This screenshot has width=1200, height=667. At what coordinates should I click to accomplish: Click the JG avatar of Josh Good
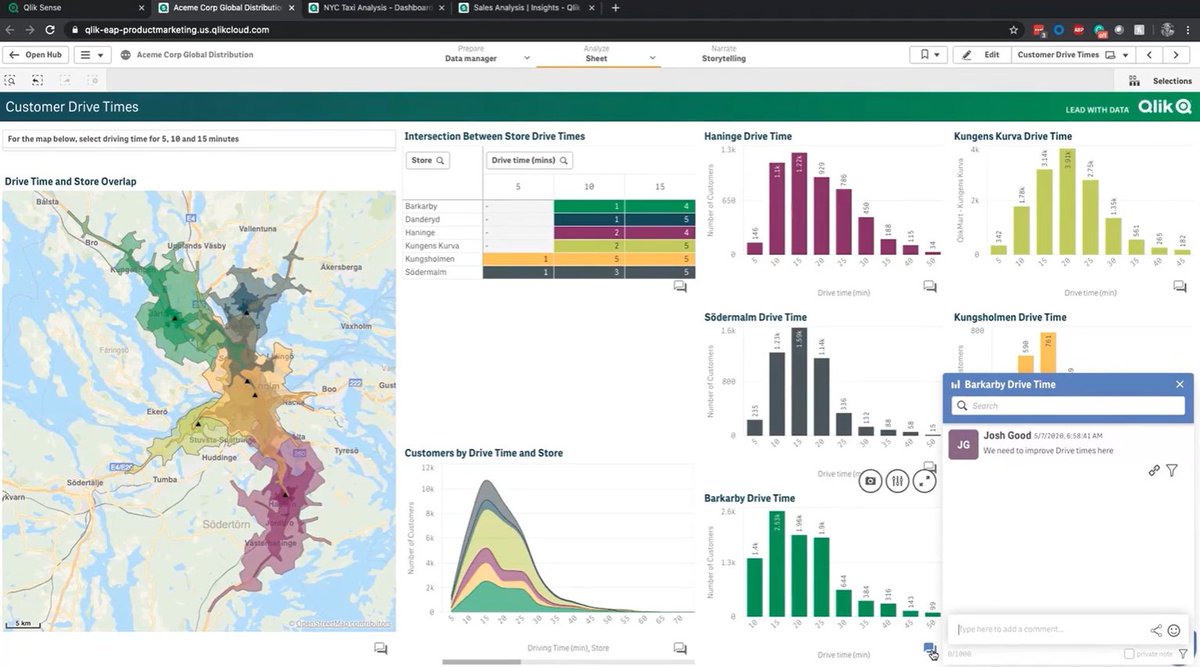pyautogui.click(x=963, y=444)
